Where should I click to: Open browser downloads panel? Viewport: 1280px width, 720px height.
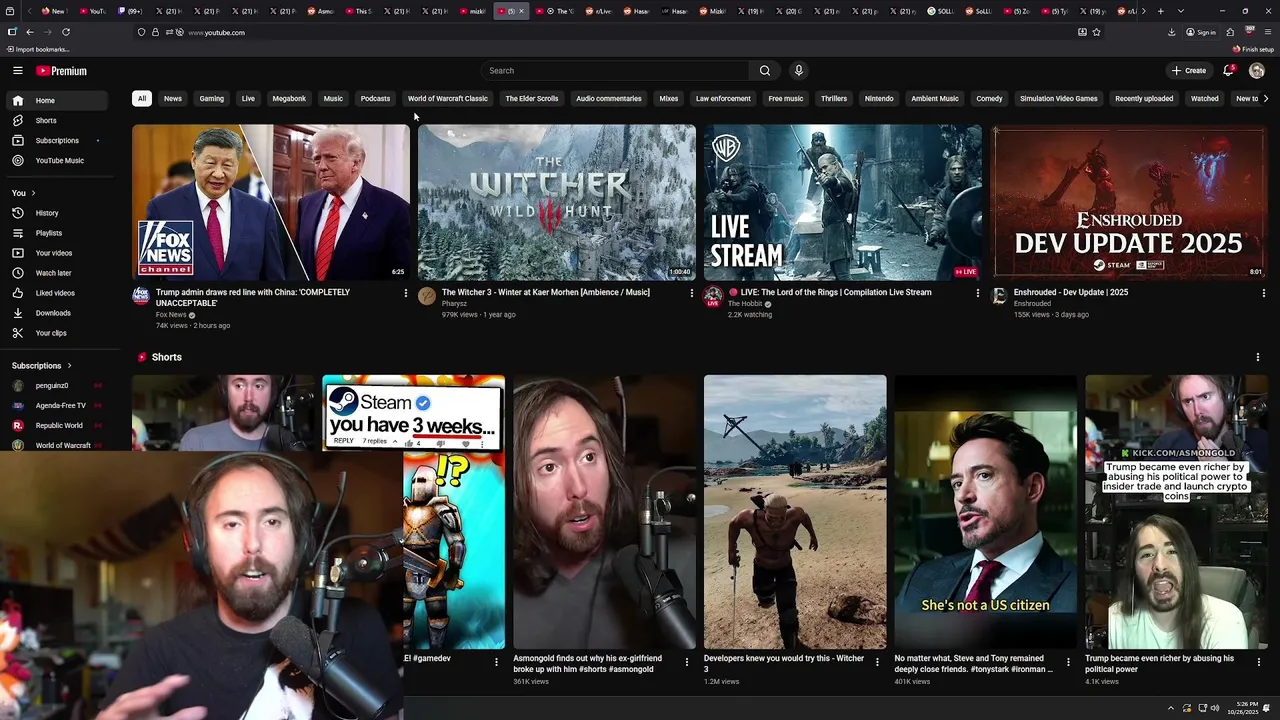point(1171,32)
